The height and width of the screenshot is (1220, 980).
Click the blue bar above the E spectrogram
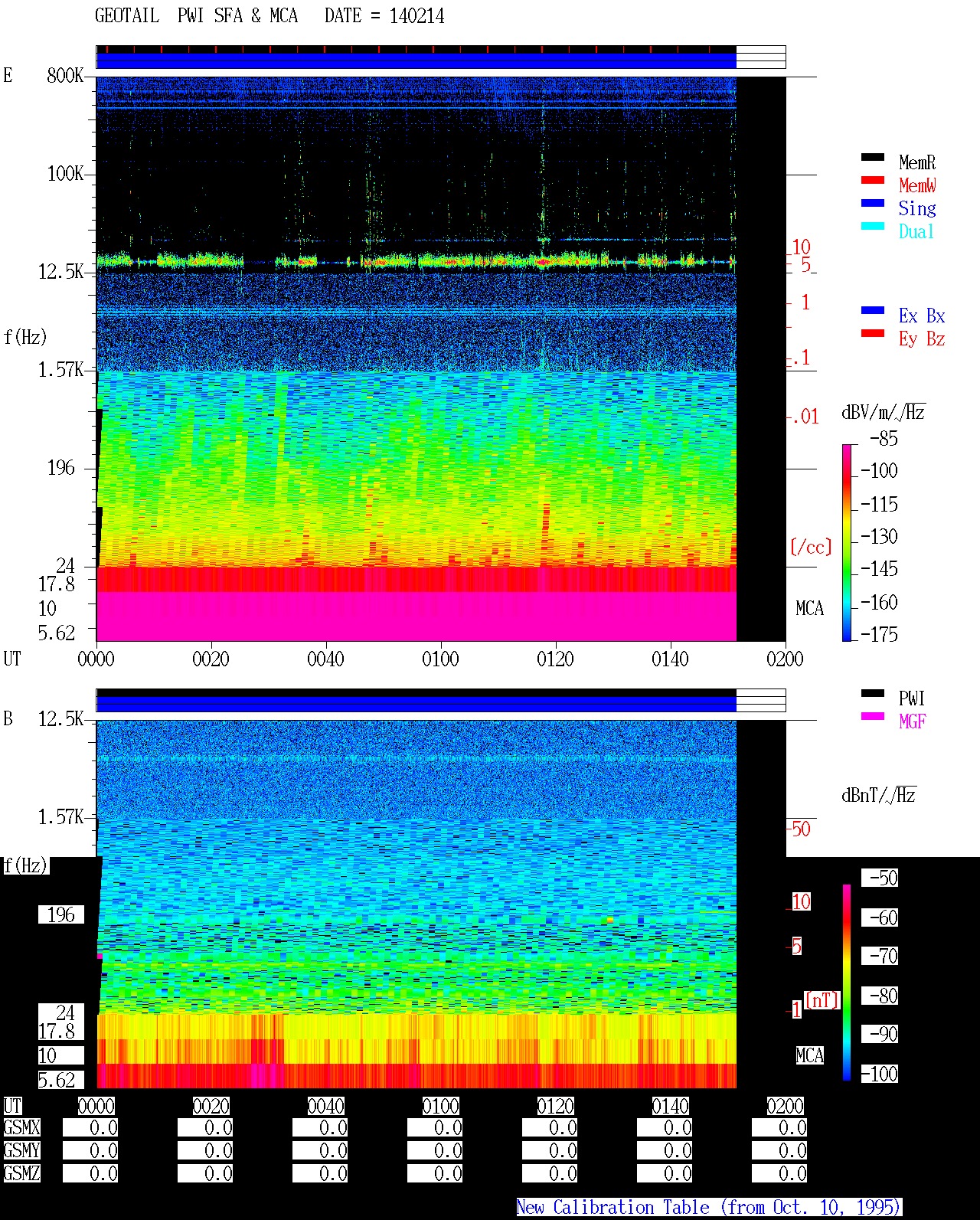(x=416, y=61)
